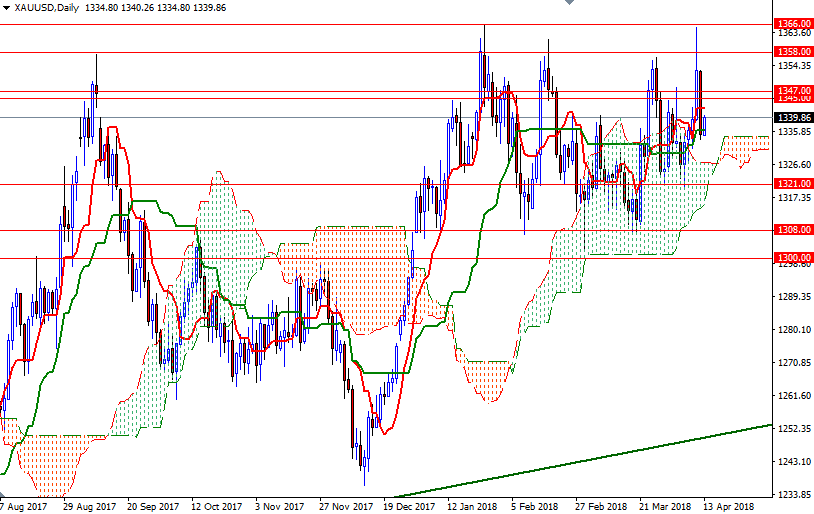Click the 1280.10 value on price axis
Viewport: 814px width, 514px height.
point(793,330)
